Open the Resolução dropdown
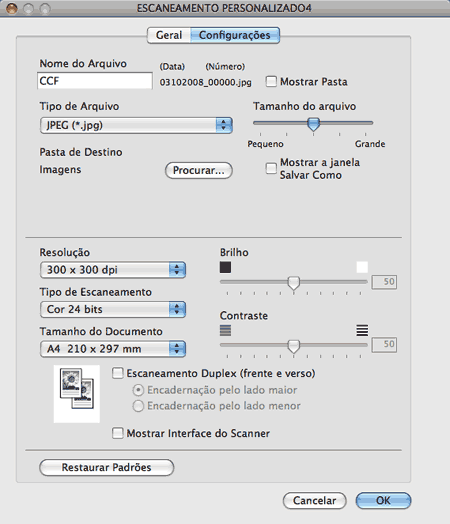 tap(113, 270)
